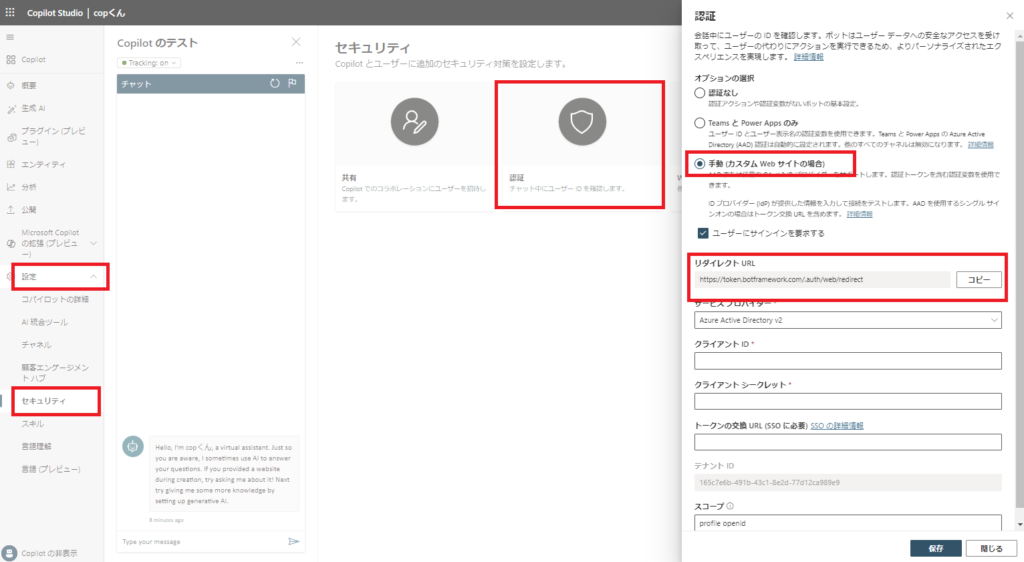The height and width of the screenshot is (562, 1024).
Task: Click the 認証 shield icon card
Action: pos(582,121)
